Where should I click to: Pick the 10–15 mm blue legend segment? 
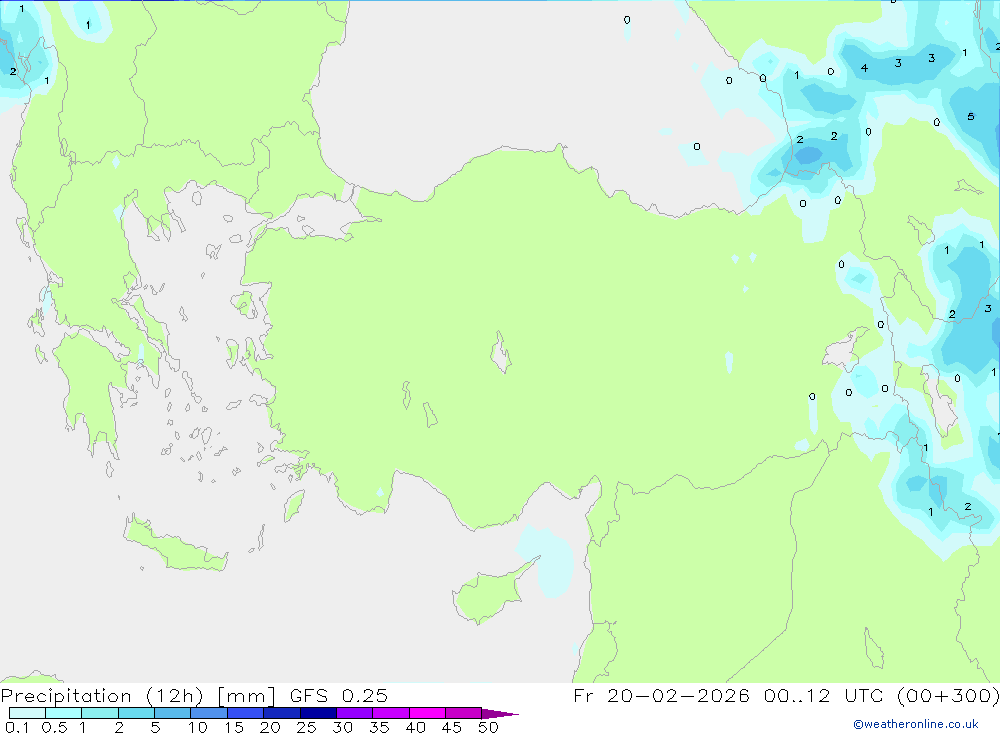point(209,713)
